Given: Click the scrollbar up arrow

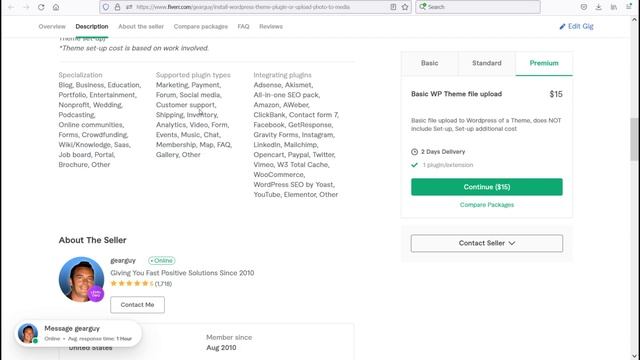Looking at the screenshot, I should point(634,19).
